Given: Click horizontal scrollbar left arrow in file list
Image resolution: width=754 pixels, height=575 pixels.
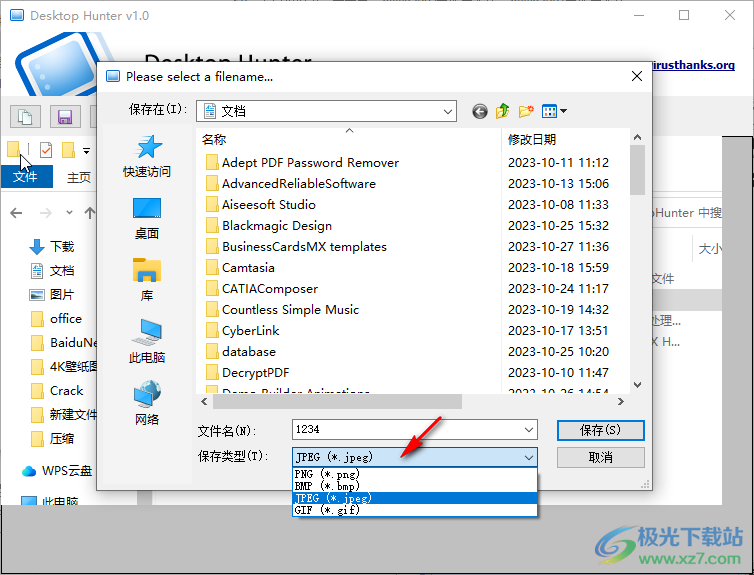Looking at the screenshot, I should 204,401.
